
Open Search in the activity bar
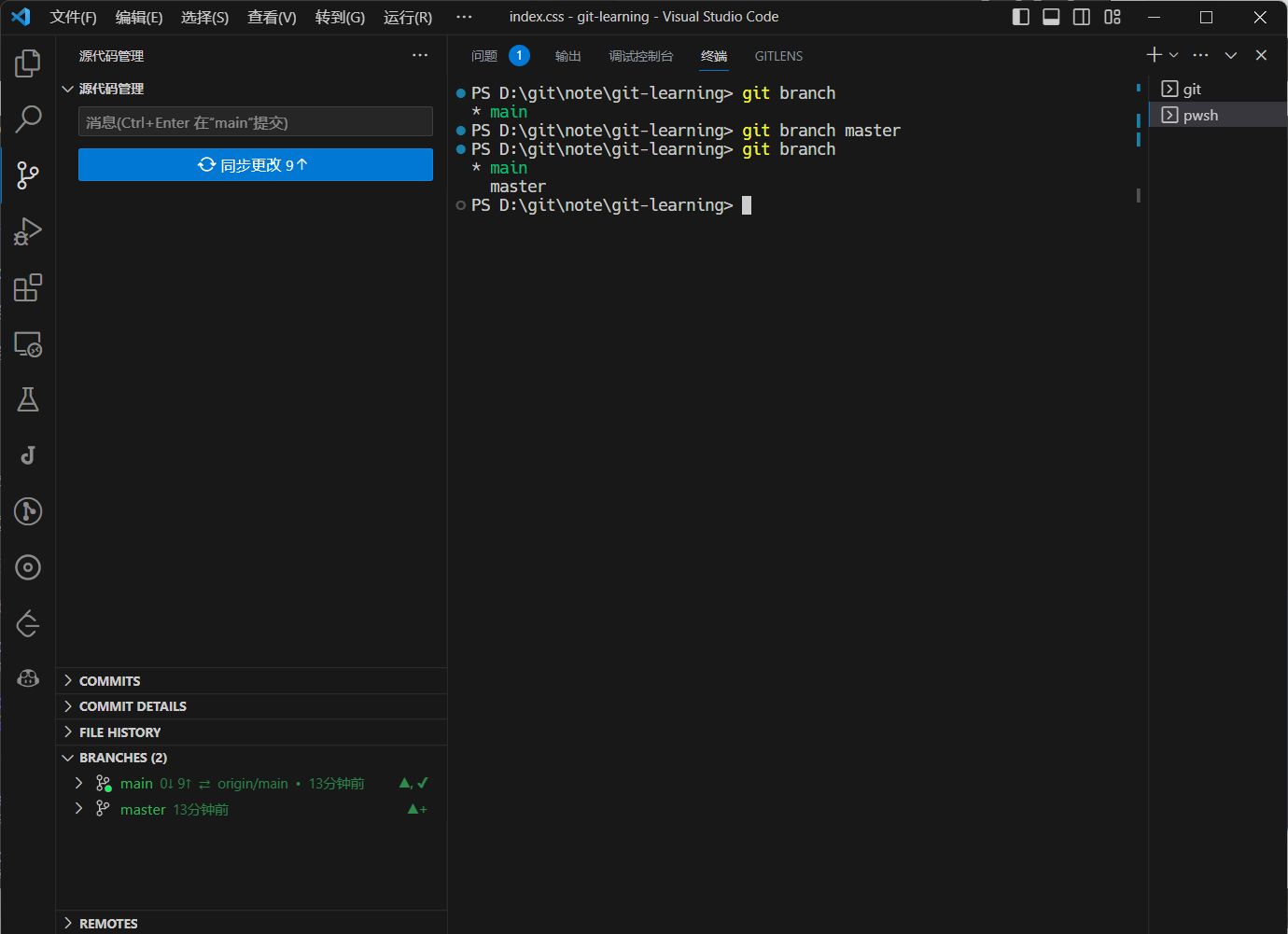coord(28,119)
